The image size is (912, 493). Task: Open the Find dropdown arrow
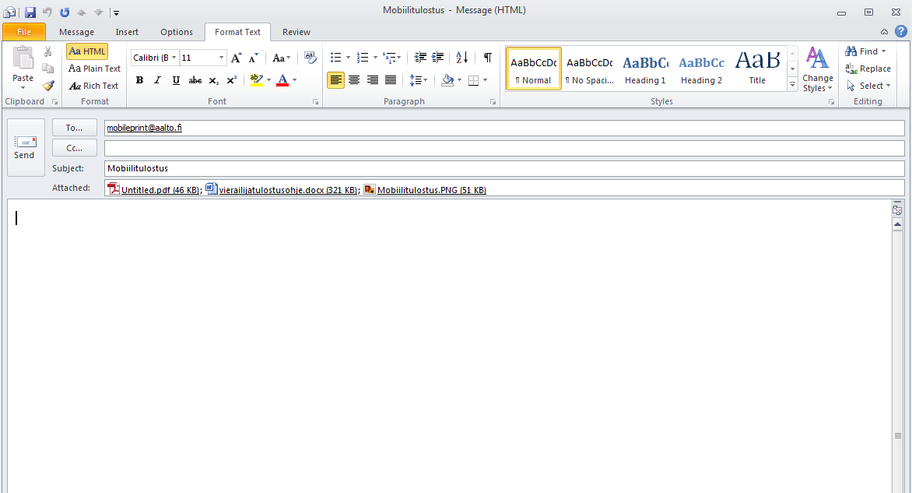point(884,51)
